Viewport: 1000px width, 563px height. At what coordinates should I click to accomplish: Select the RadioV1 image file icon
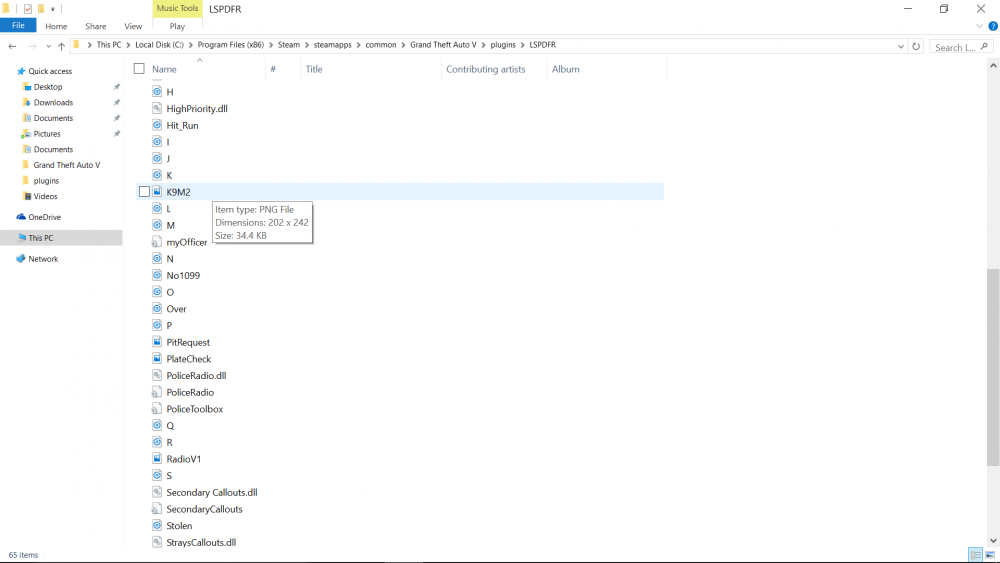click(157, 458)
